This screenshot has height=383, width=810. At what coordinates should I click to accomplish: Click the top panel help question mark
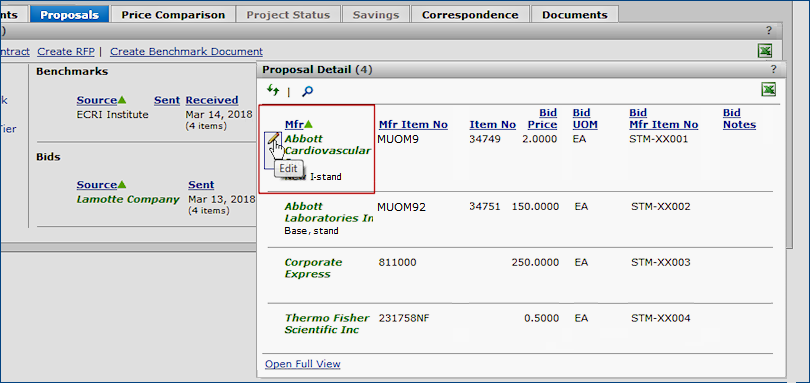pos(768,30)
